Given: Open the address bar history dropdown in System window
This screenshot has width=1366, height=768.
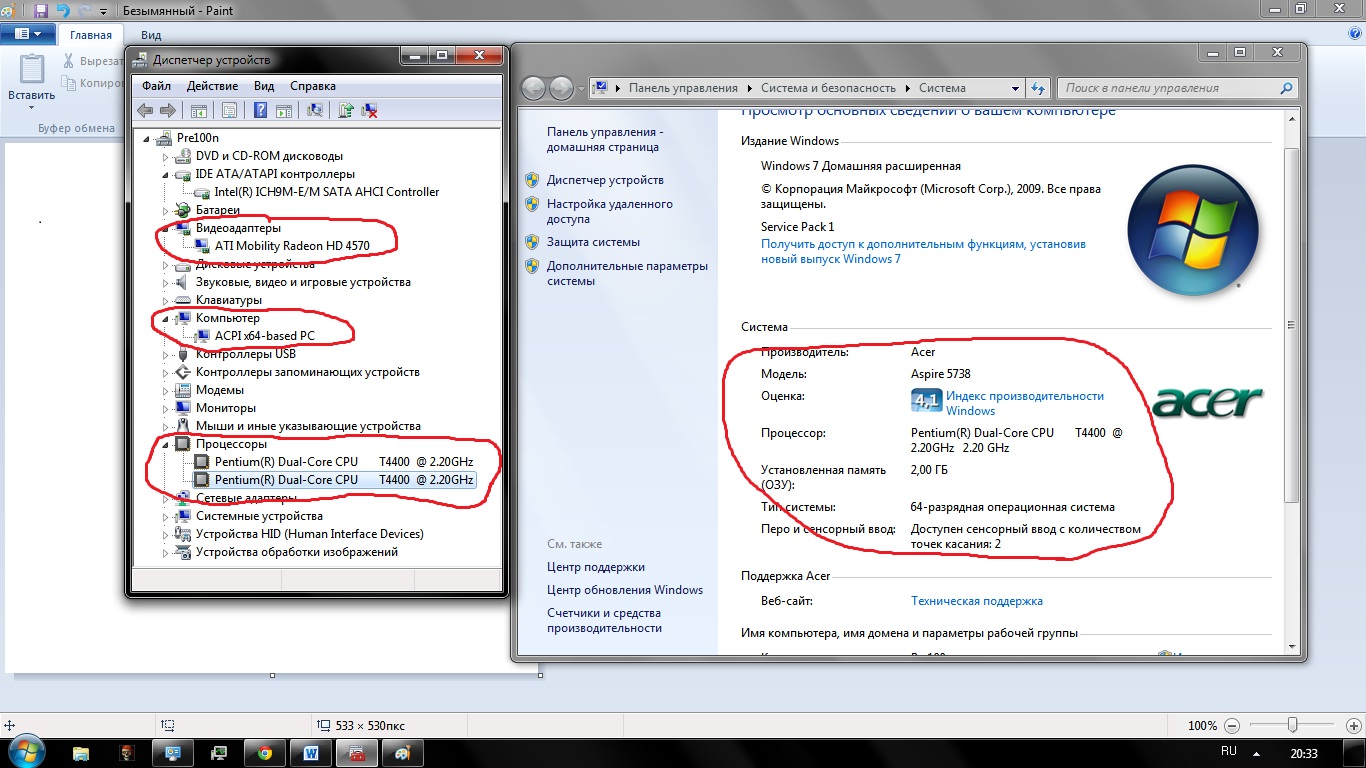Looking at the screenshot, I should pos(1016,88).
